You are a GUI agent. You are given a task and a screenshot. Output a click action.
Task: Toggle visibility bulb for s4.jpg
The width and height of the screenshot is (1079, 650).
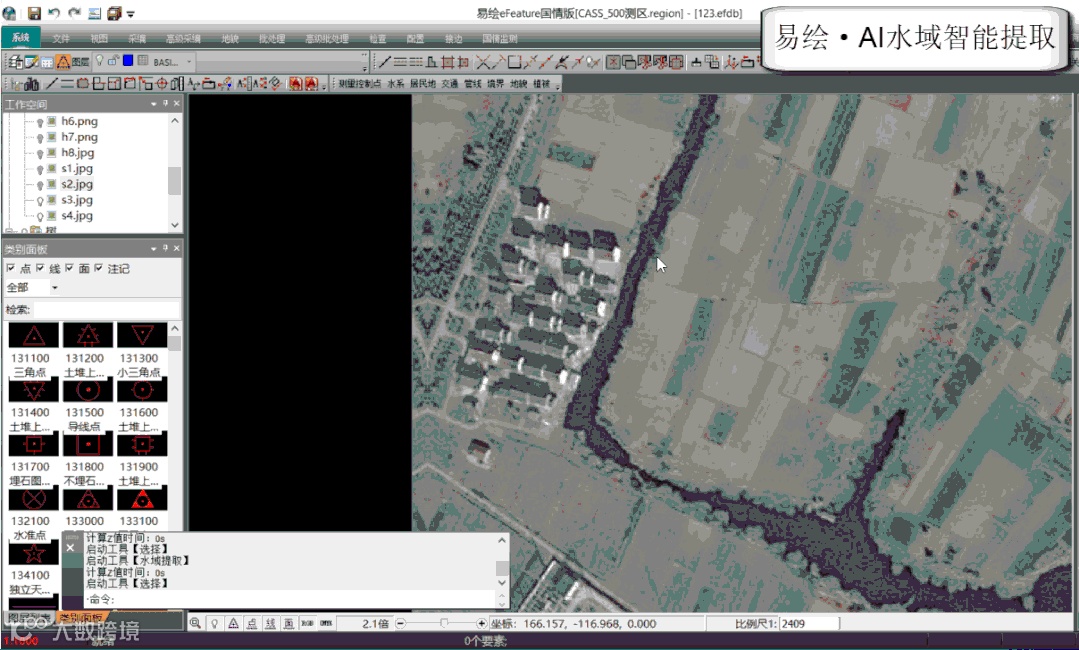pyautogui.click(x=39, y=217)
